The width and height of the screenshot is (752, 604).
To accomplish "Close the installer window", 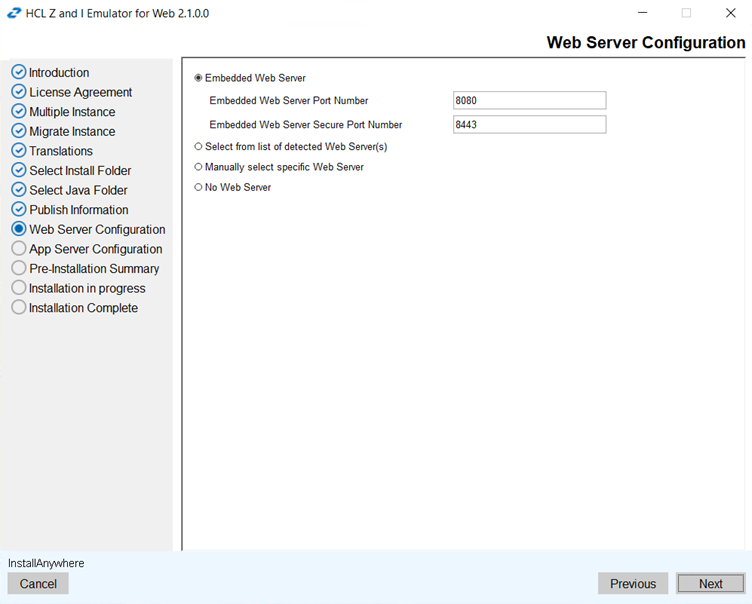I will point(730,13).
